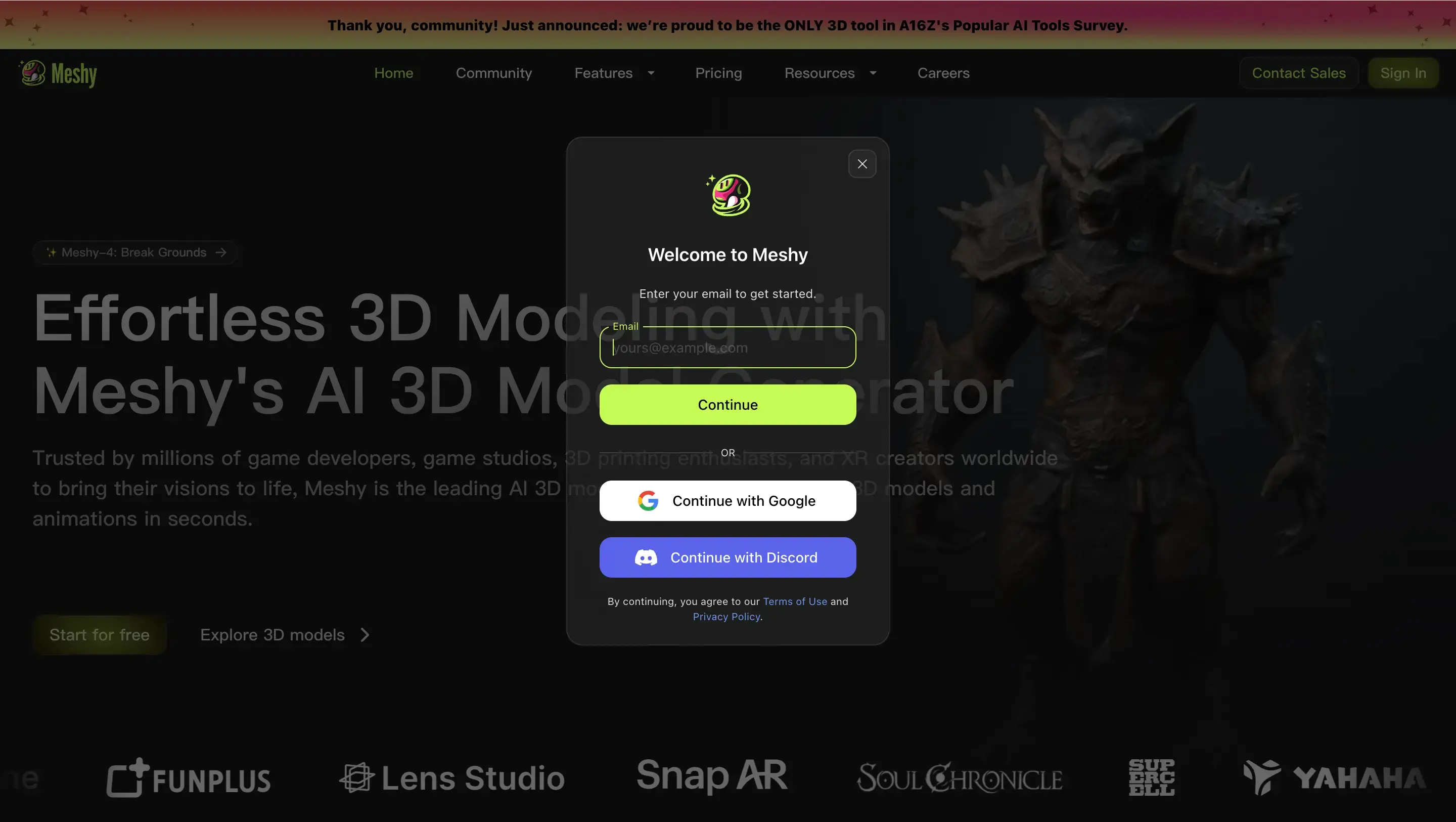Click the Meshy logo in the navbar

point(57,73)
